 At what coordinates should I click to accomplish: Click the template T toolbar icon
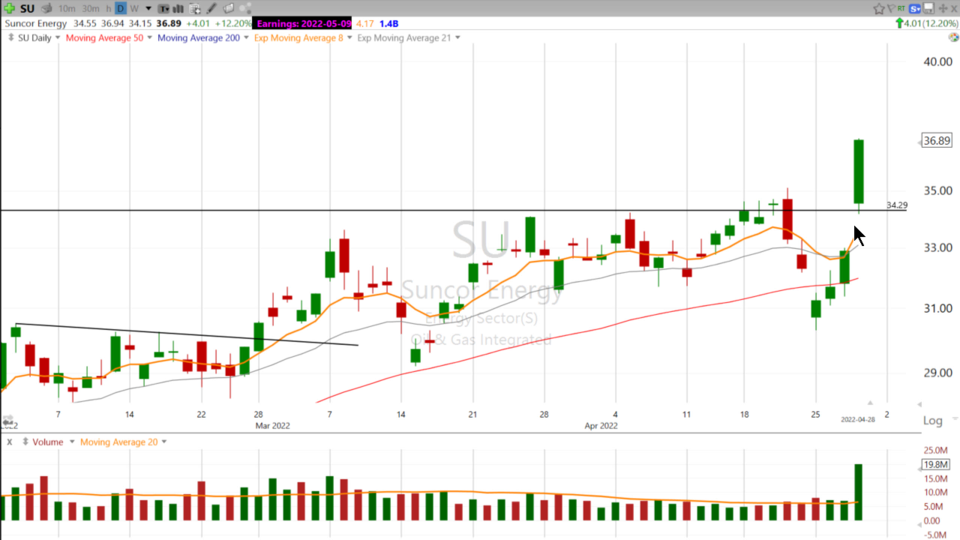click(164, 9)
